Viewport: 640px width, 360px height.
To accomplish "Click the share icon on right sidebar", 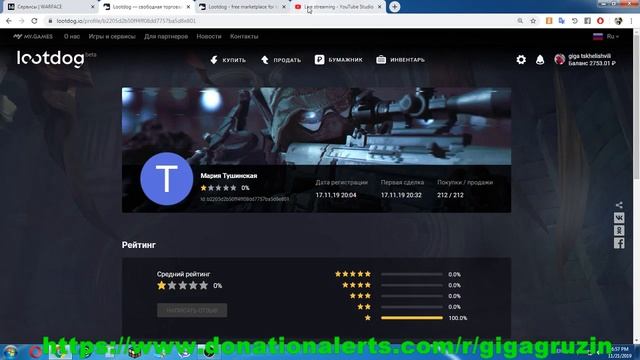I will pyautogui.click(x=619, y=205).
